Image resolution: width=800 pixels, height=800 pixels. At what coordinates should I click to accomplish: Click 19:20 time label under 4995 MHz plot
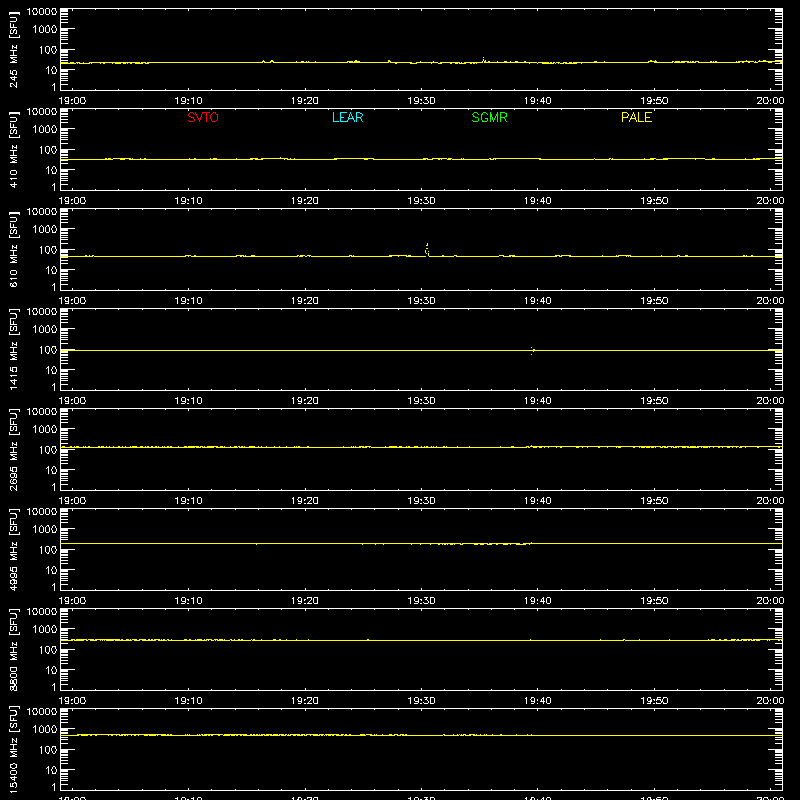305,601
